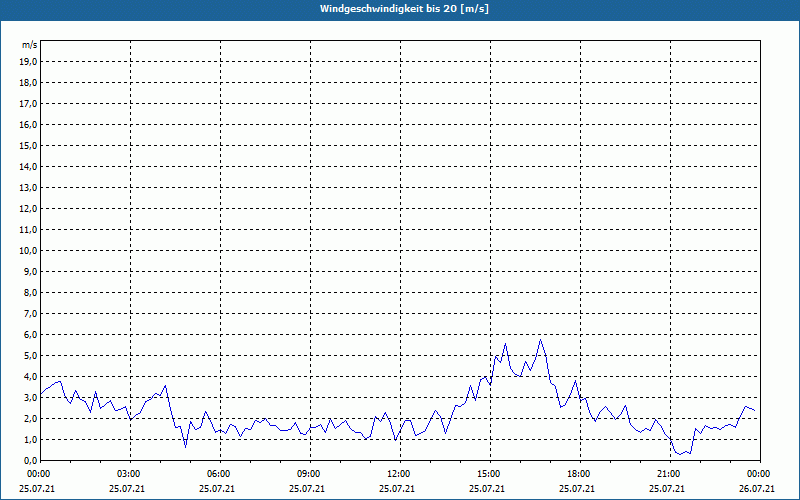Click the "2,0" y-axis label
Image resolution: width=800 pixels, height=500 pixels.
coord(30,418)
